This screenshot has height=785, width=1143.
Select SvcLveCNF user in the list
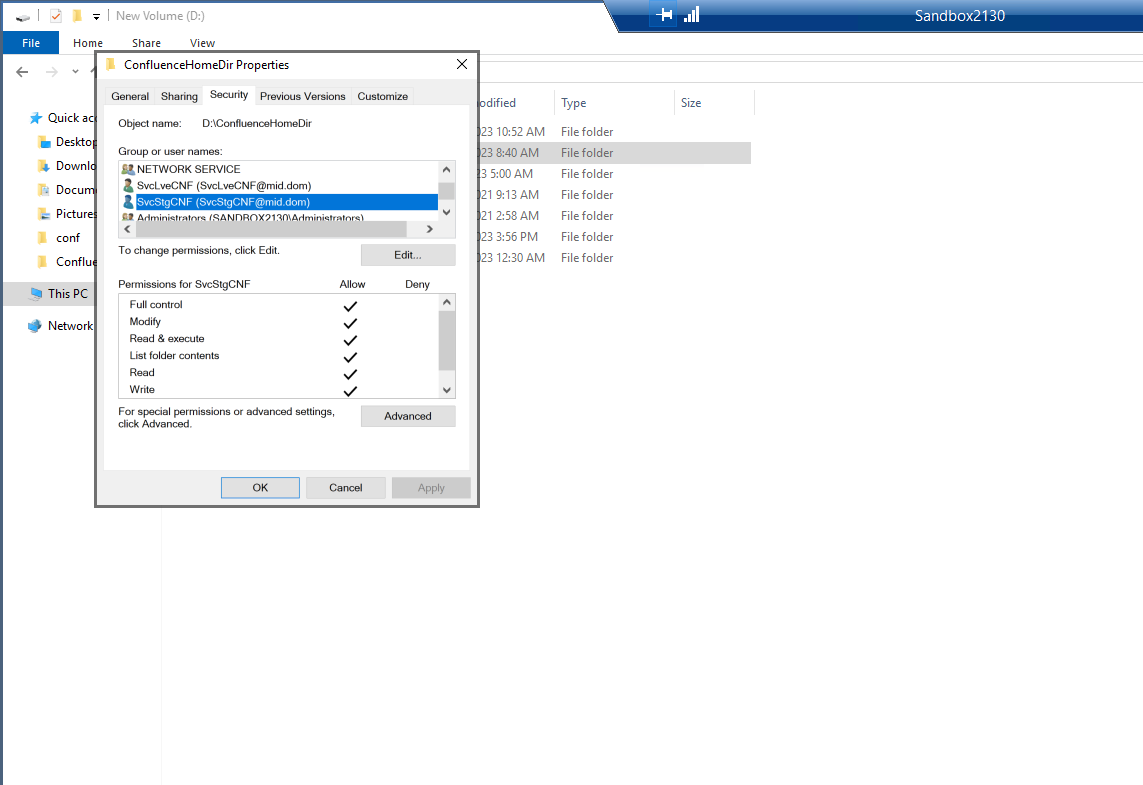click(x=279, y=186)
